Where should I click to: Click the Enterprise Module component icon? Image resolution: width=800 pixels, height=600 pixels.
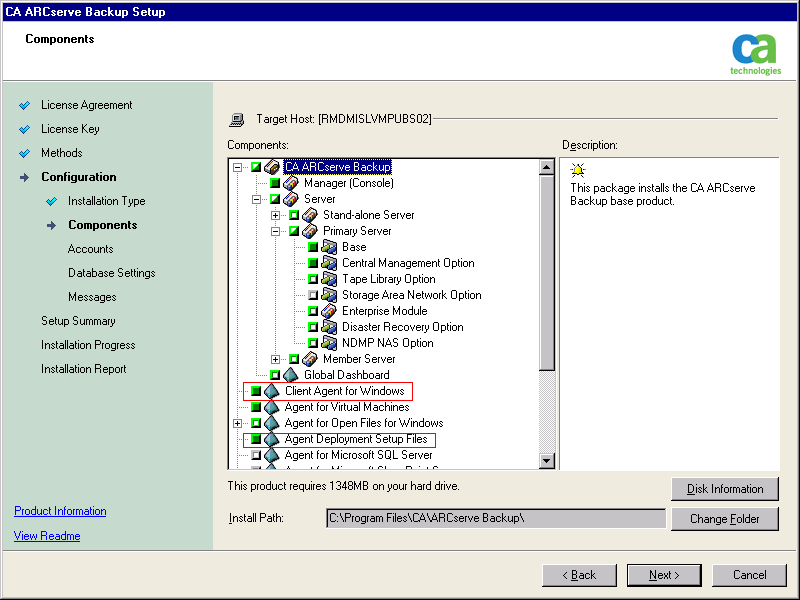click(329, 311)
